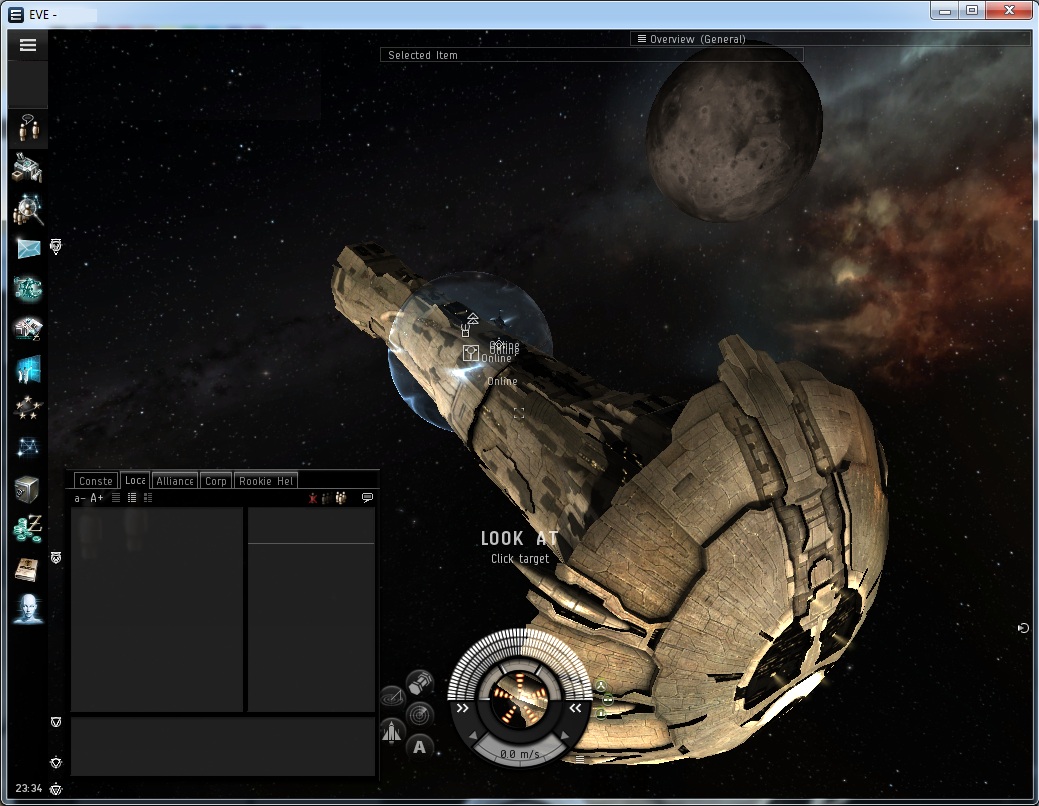Select the portrait list chat layout

pyautogui.click(x=148, y=498)
